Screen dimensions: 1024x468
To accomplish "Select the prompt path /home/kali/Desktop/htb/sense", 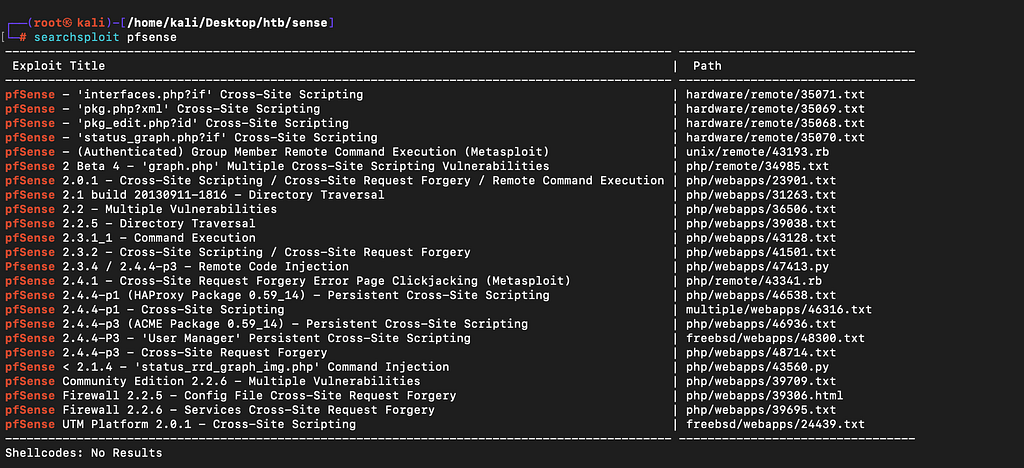I will tap(227, 23).
